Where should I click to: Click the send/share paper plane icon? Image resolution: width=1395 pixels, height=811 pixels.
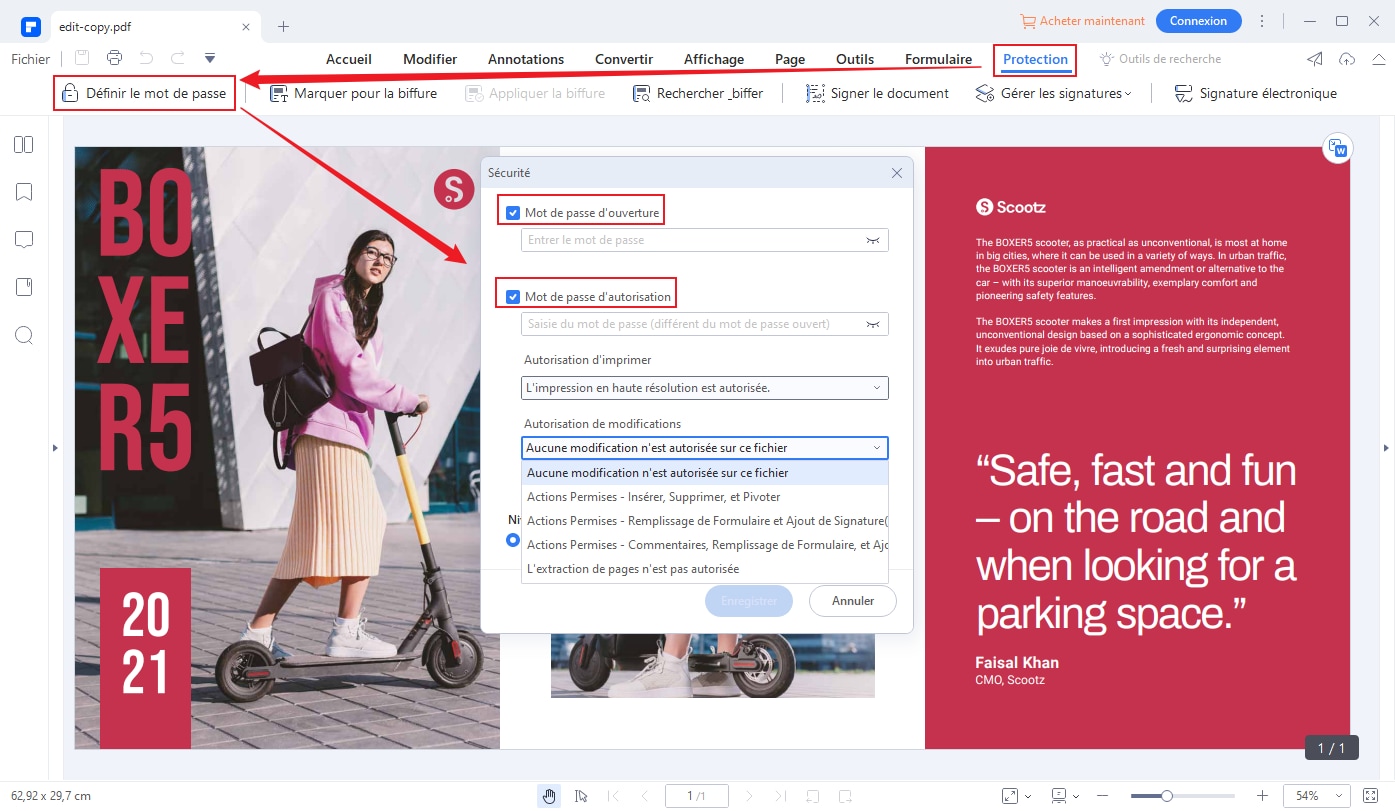(x=1315, y=59)
